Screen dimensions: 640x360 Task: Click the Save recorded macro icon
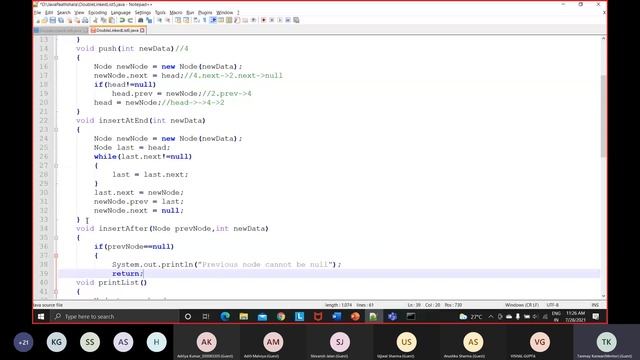[x=296, y=20]
